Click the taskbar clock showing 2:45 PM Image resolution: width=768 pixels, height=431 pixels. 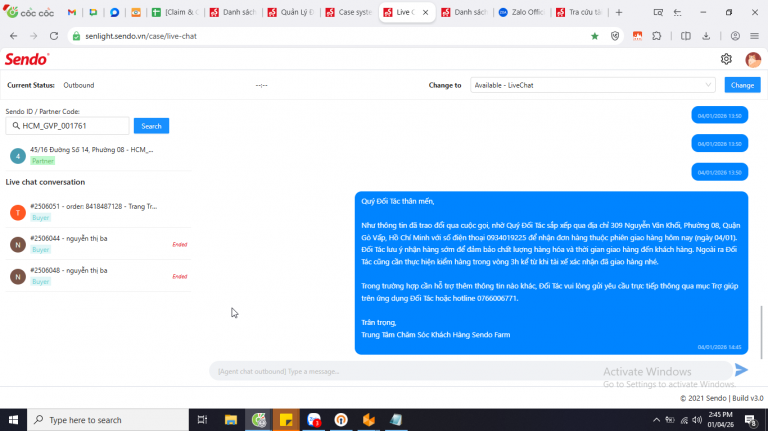720,420
